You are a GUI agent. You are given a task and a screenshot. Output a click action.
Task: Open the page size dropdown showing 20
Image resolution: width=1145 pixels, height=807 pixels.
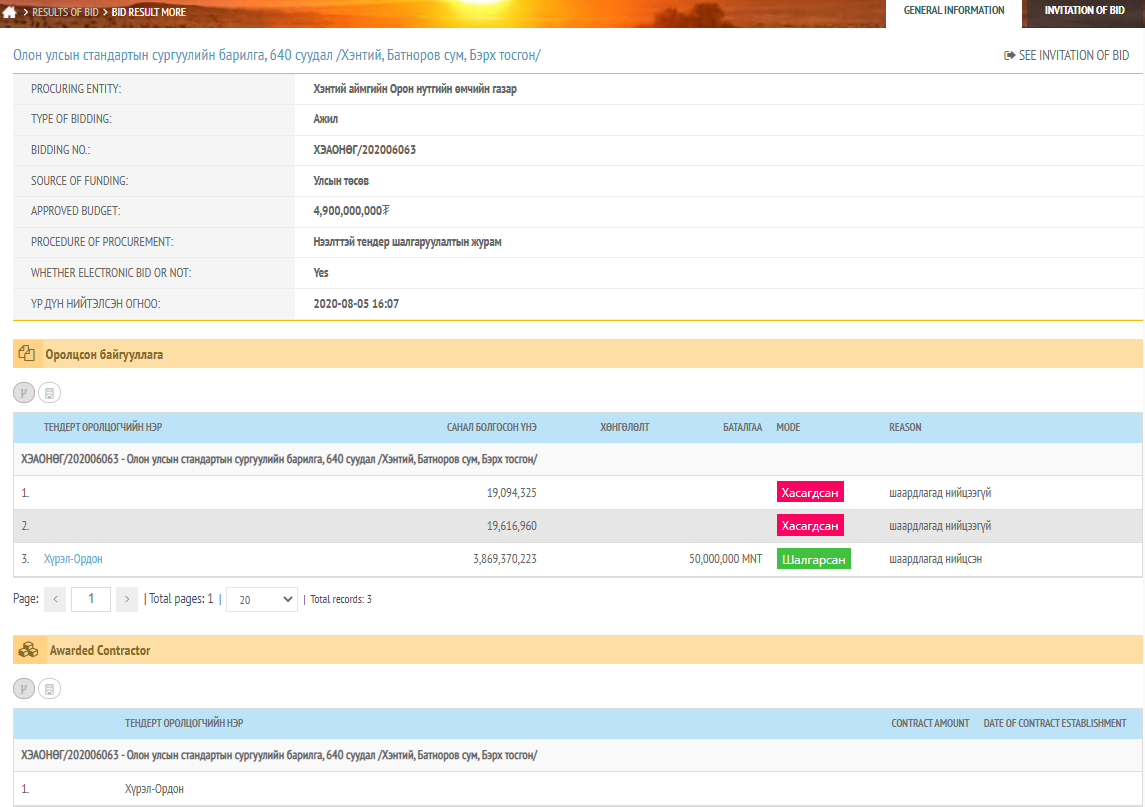[261, 599]
